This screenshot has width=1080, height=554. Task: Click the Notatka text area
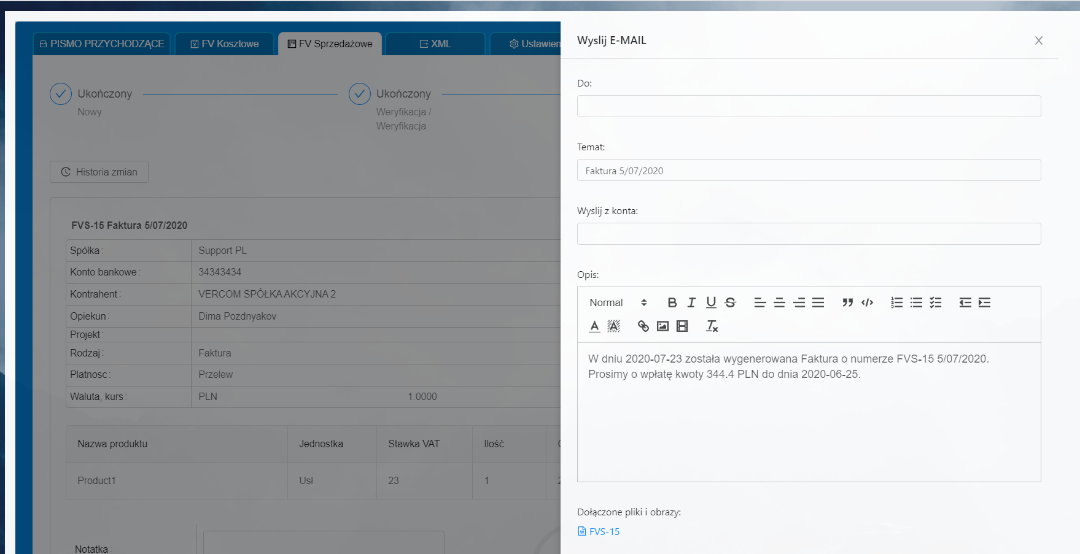coord(324,543)
